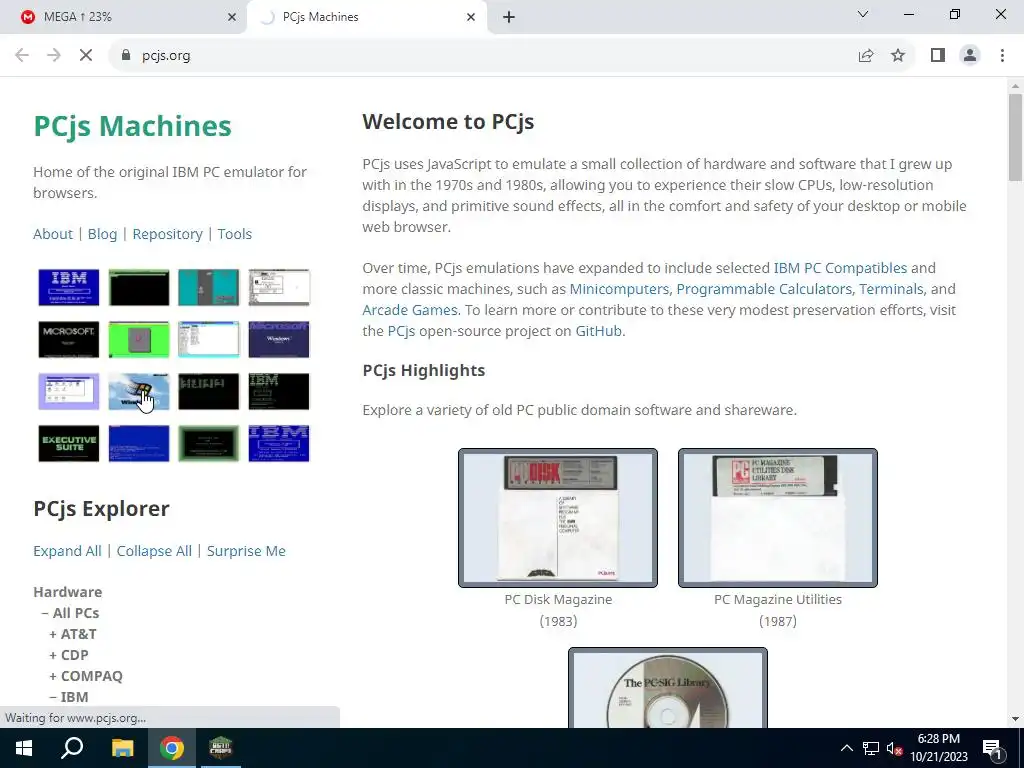Open Chrome profile menu
Viewport: 1024px width, 768px height.
tap(970, 56)
